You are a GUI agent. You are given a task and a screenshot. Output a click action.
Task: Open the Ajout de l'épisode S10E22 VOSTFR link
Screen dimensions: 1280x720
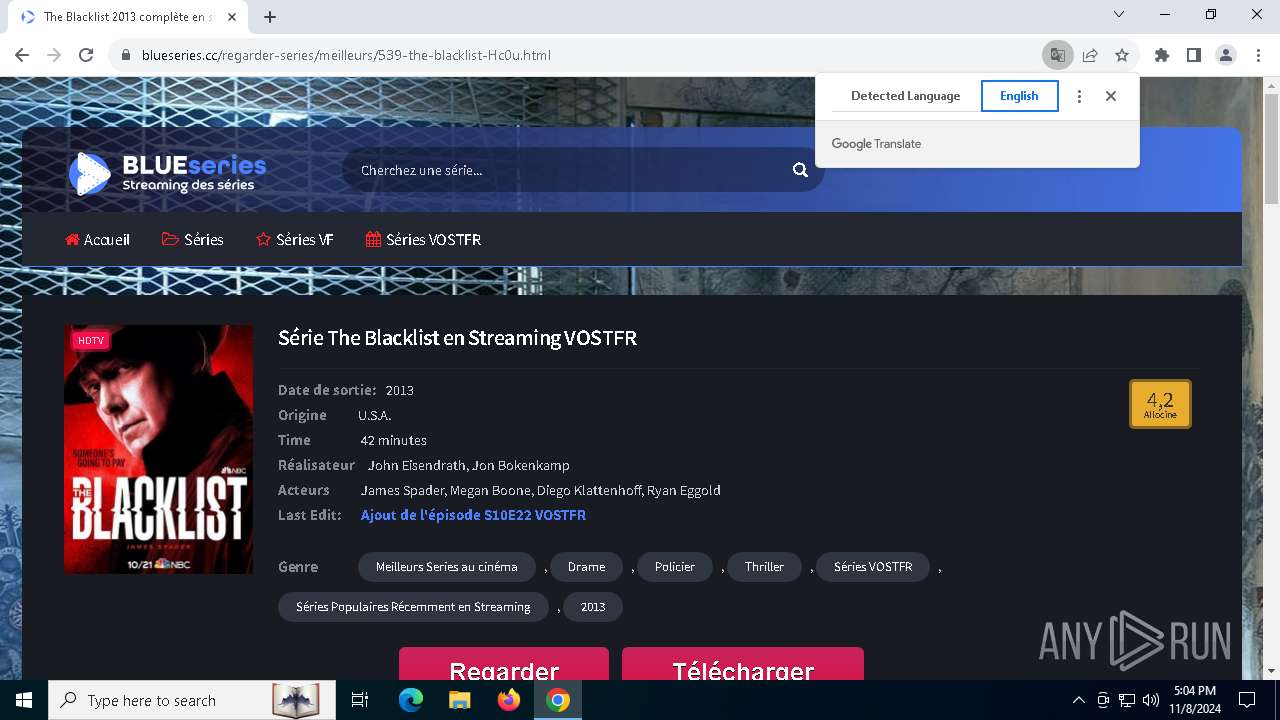[x=473, y=515]
